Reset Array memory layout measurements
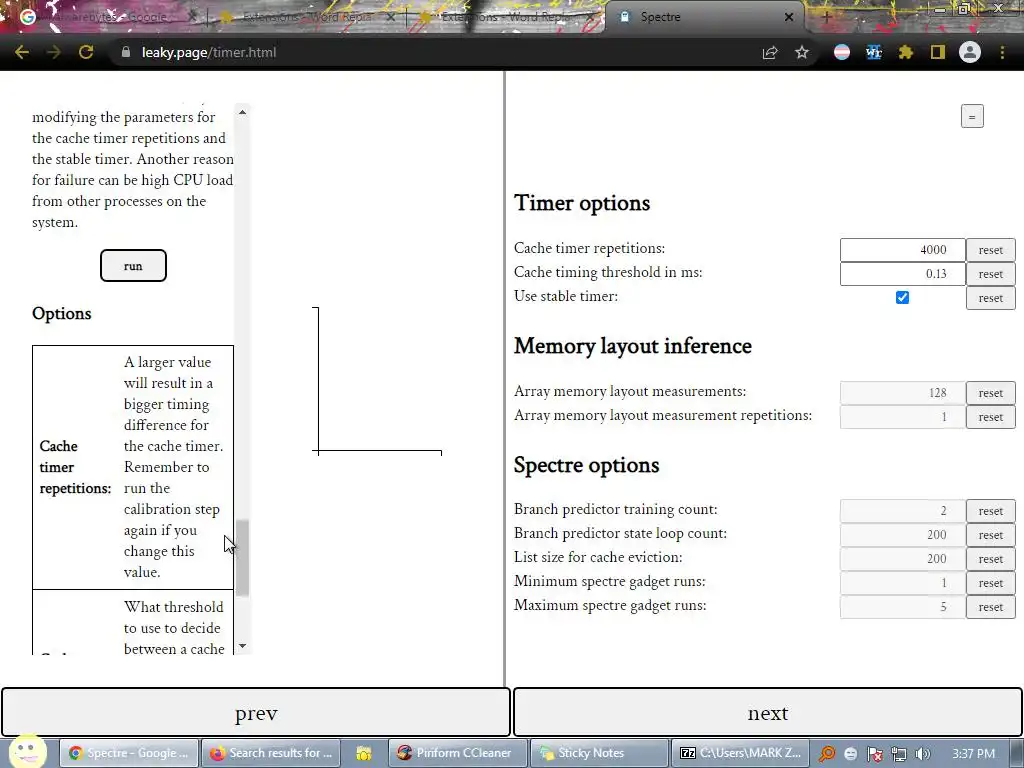Image resolution: width=1024 pixels, height=768 pixels. click(991, 393)
